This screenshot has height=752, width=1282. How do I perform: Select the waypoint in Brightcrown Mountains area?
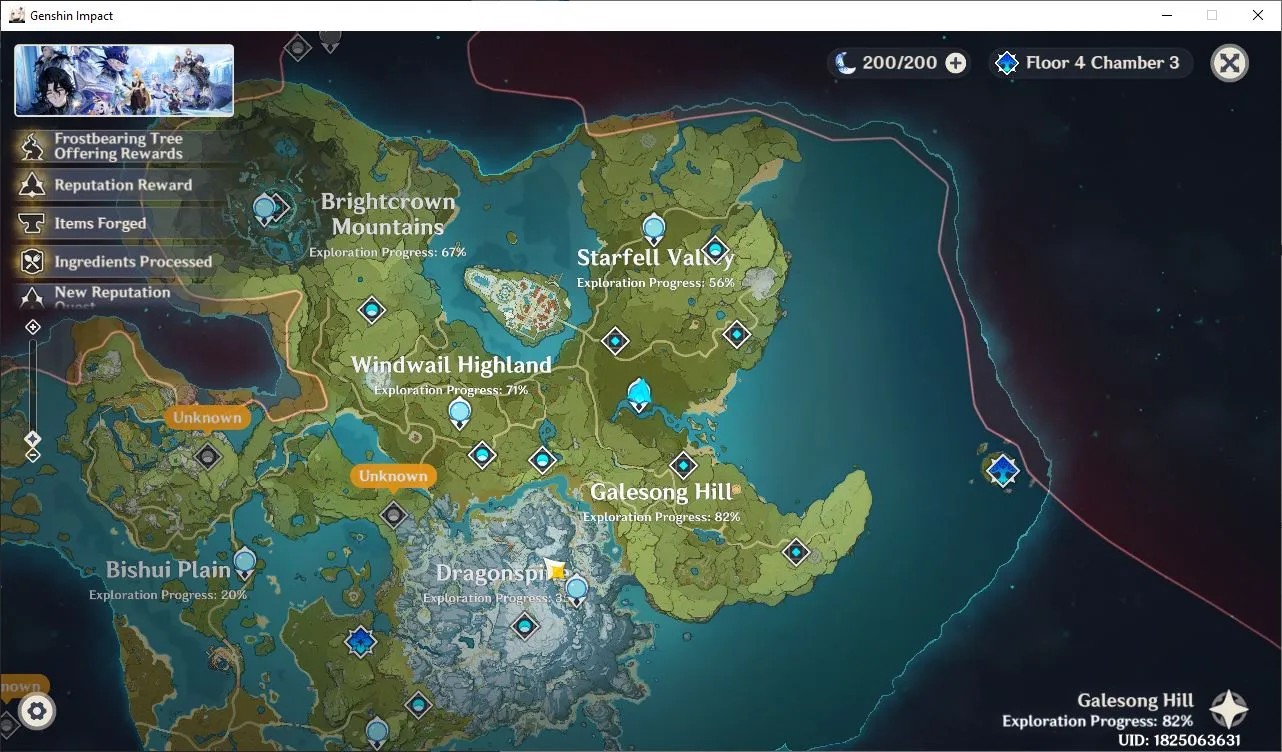click(x=372, y=311)
